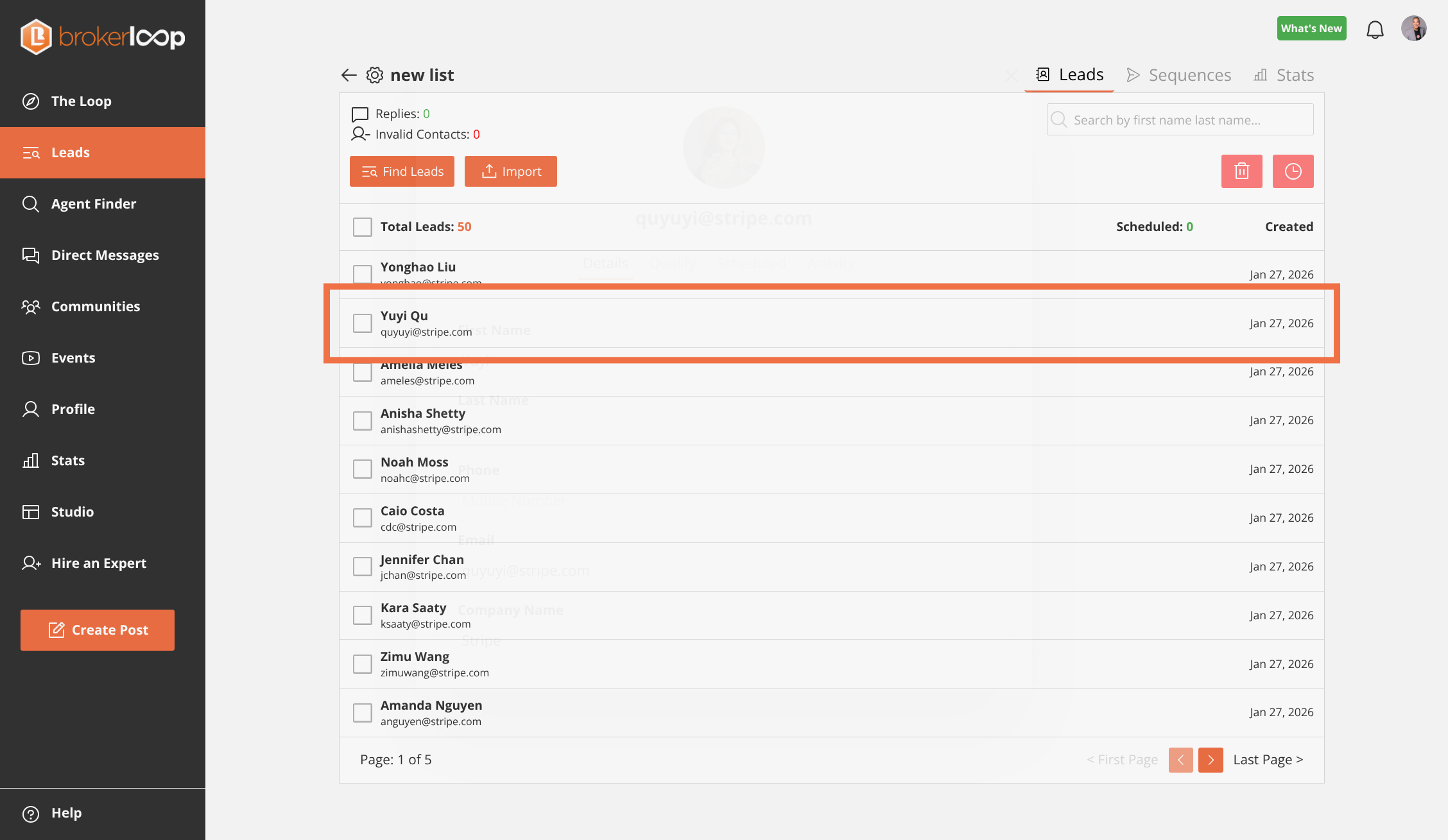Open notifications via the bell icon
Viewport: 1448px width, 840px height.
click(1375, 28)
